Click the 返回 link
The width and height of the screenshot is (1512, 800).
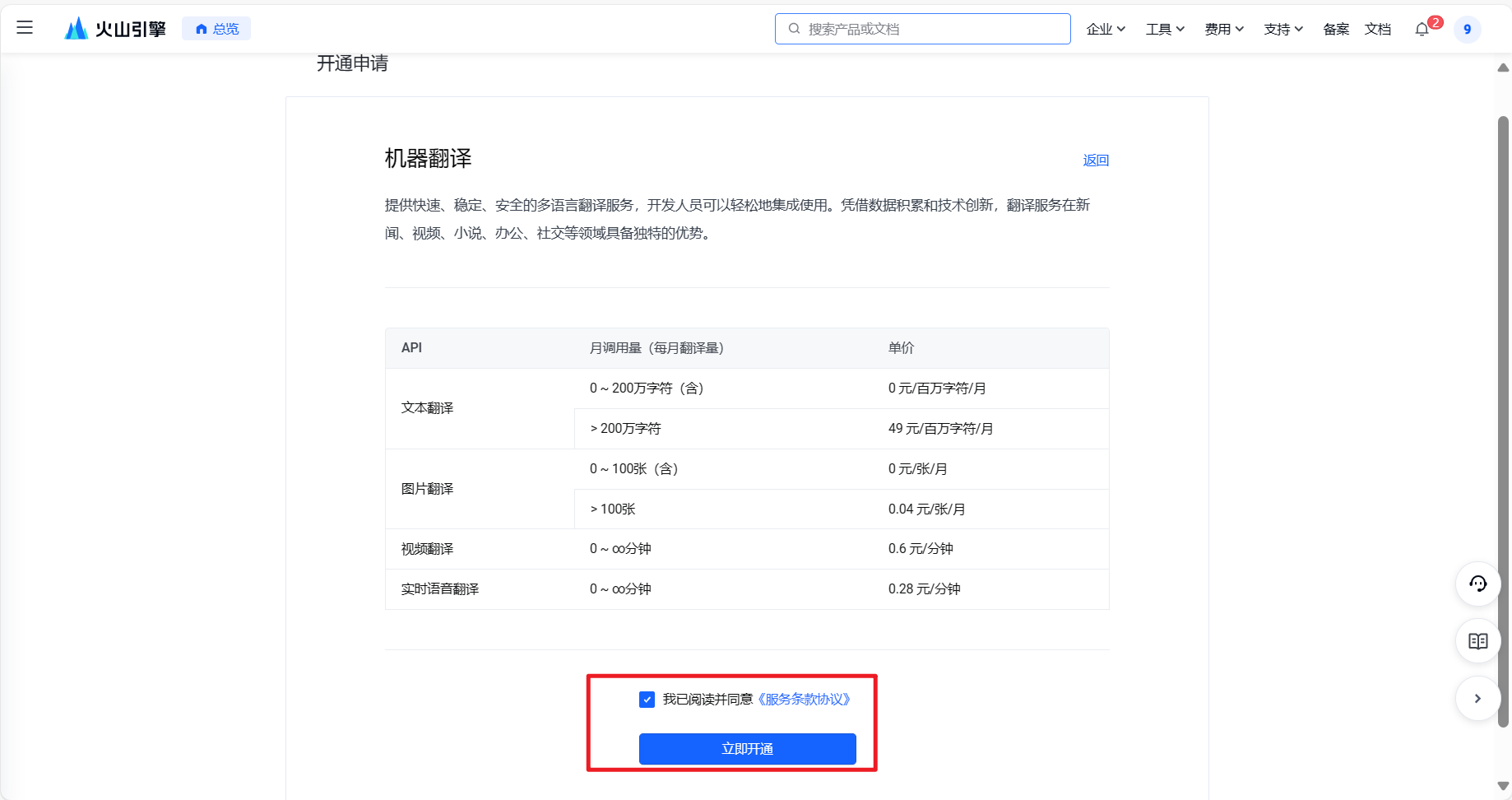(x=1096, y=160)
